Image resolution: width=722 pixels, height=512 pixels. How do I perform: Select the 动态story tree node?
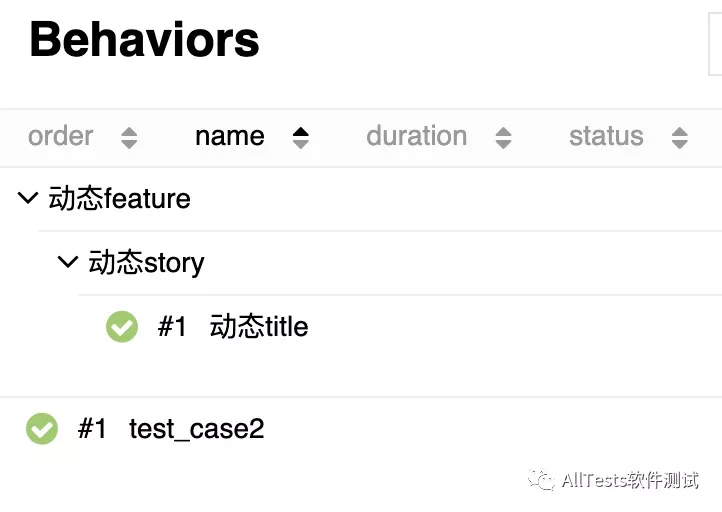146,263
